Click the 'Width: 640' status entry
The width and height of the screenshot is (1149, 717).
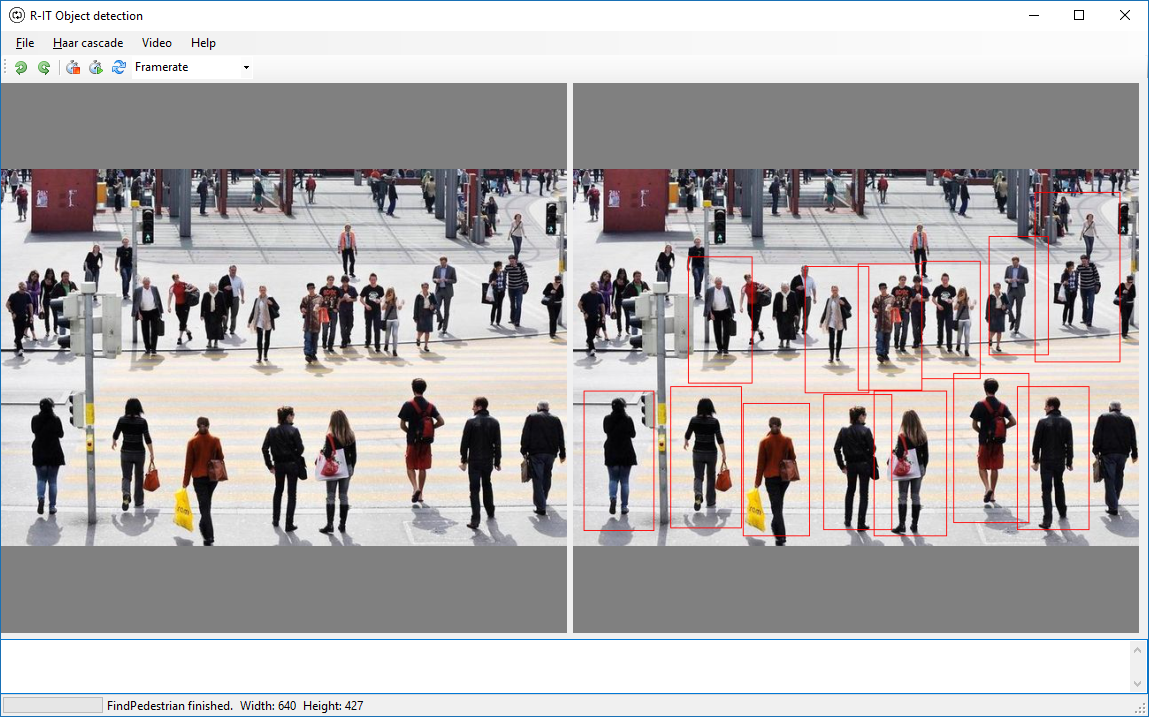(268, 706)
